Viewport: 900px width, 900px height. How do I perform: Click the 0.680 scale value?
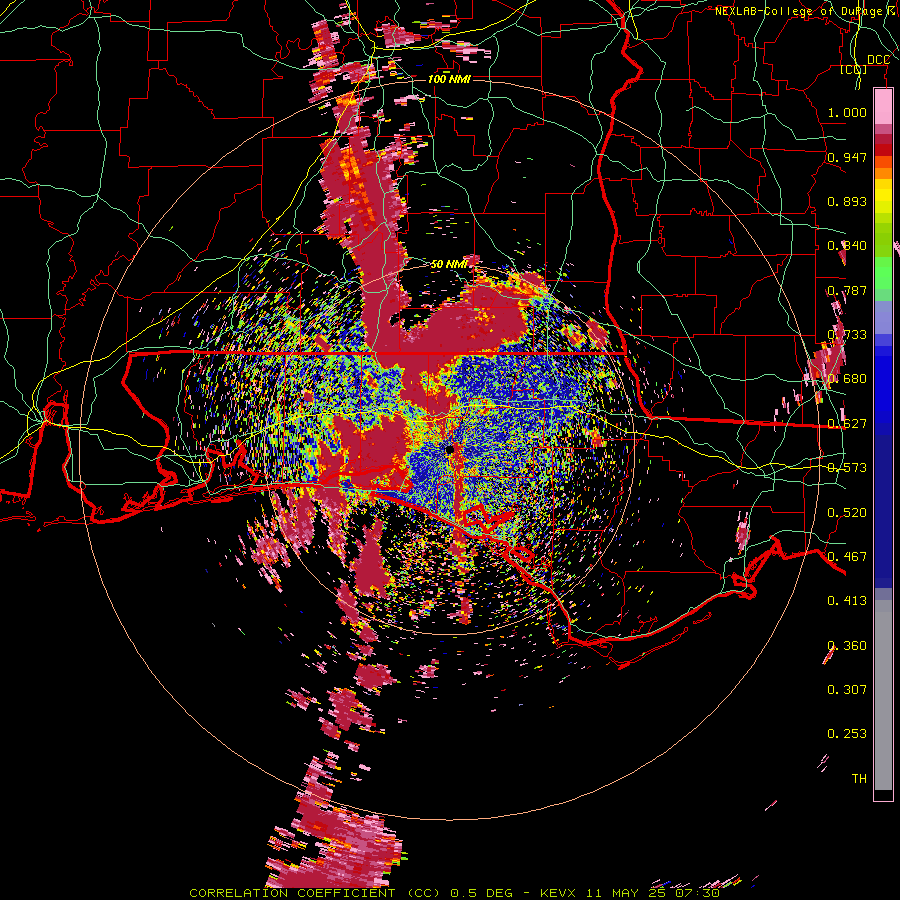(x=847, y=379)
